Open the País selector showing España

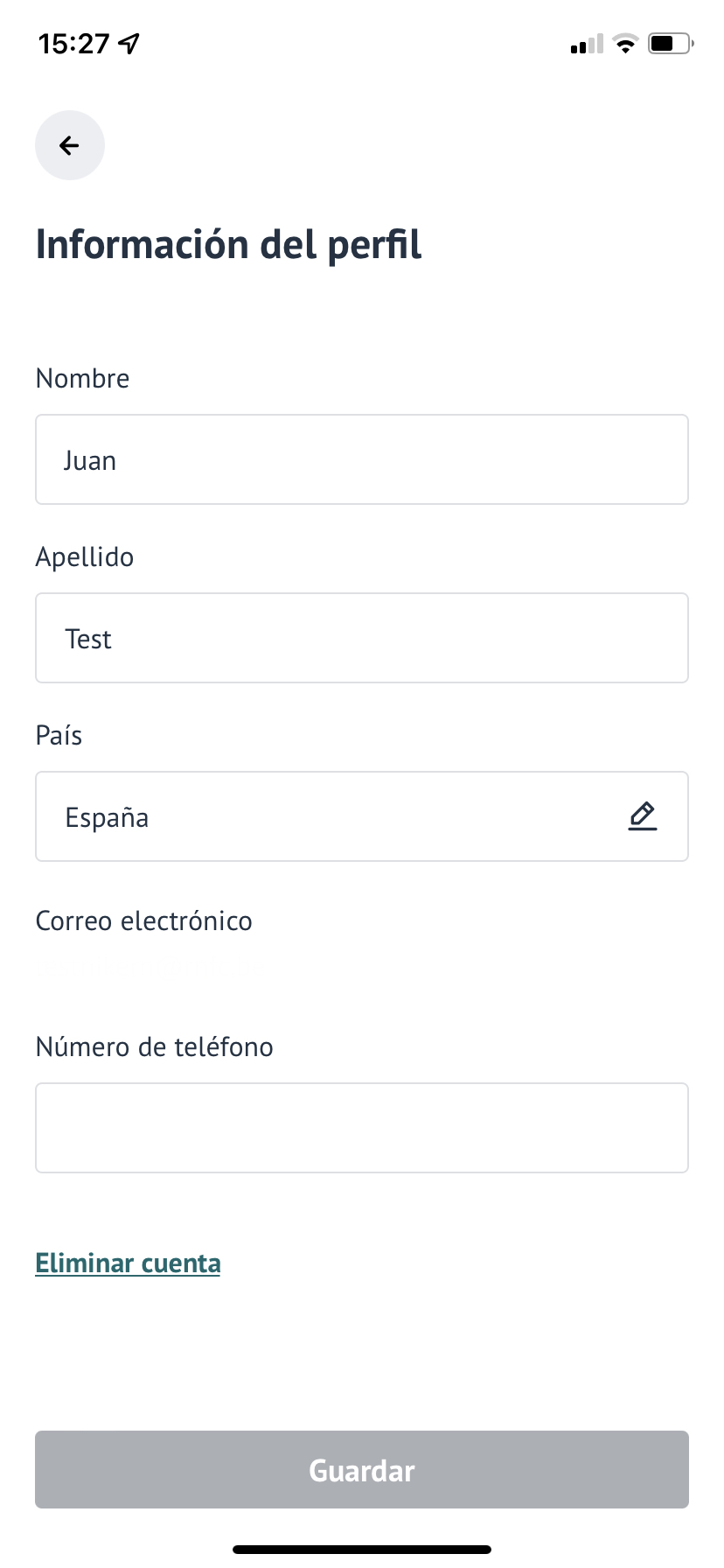pyautogui.click(x=332, y=817)
